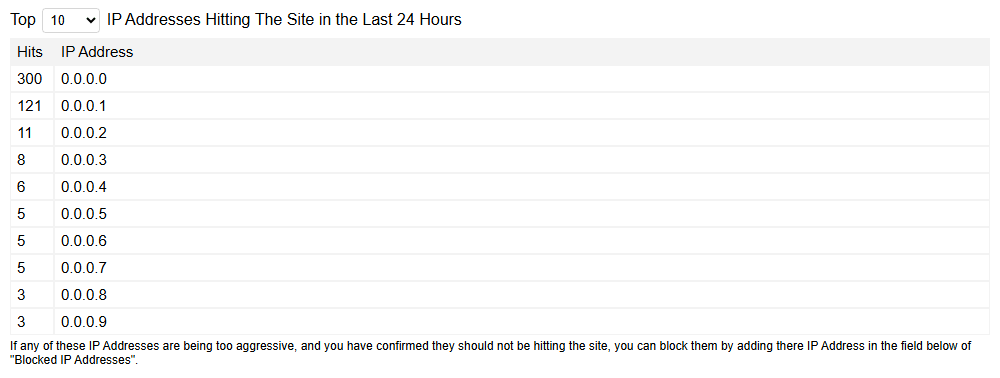
Task: Click the 6 hits count cell
Action: (32, 187)
